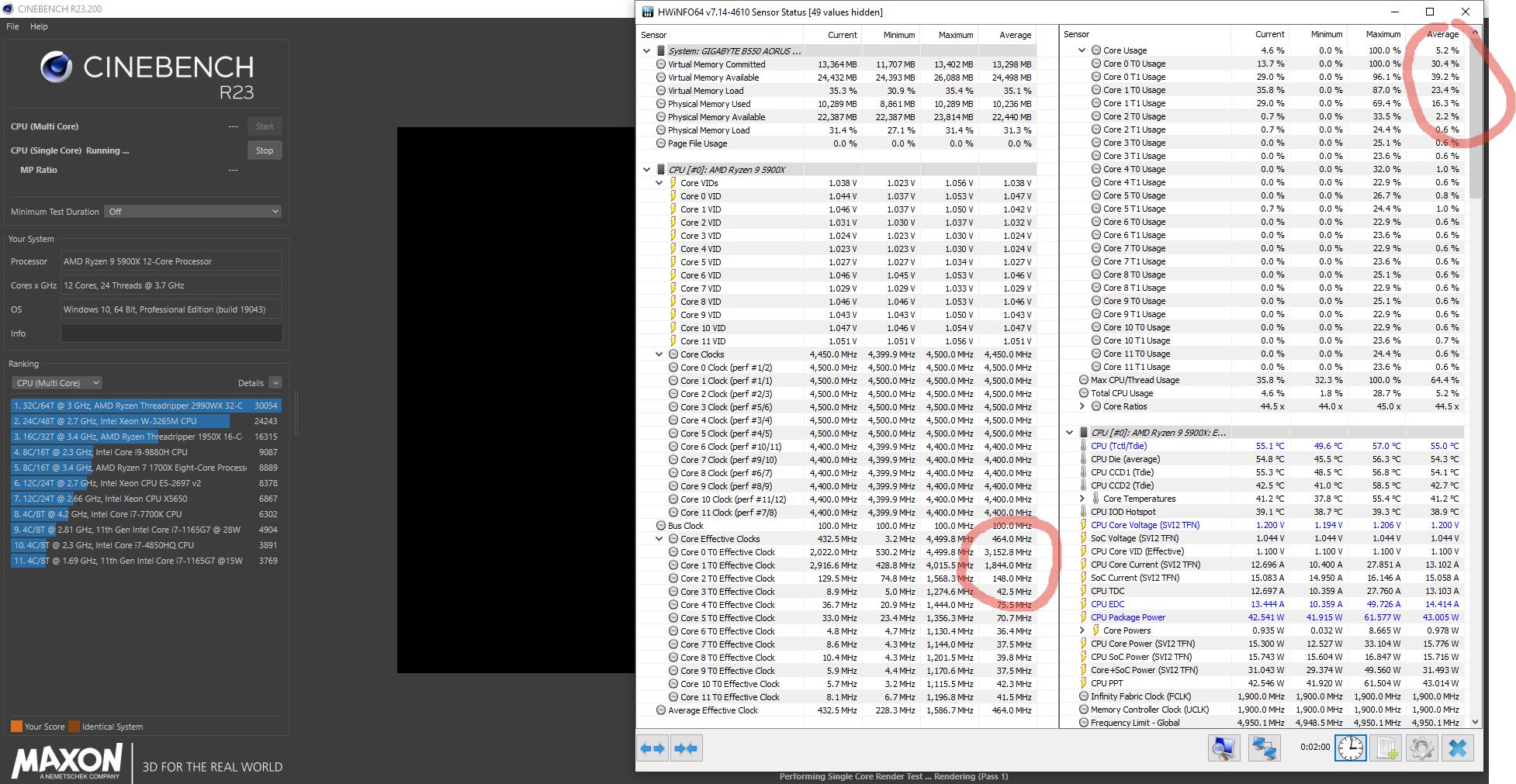The image size is (1516, 784).
Task: Select ranking row AMD Ryzen 7 1700X
Action: [x=146, y=468]
